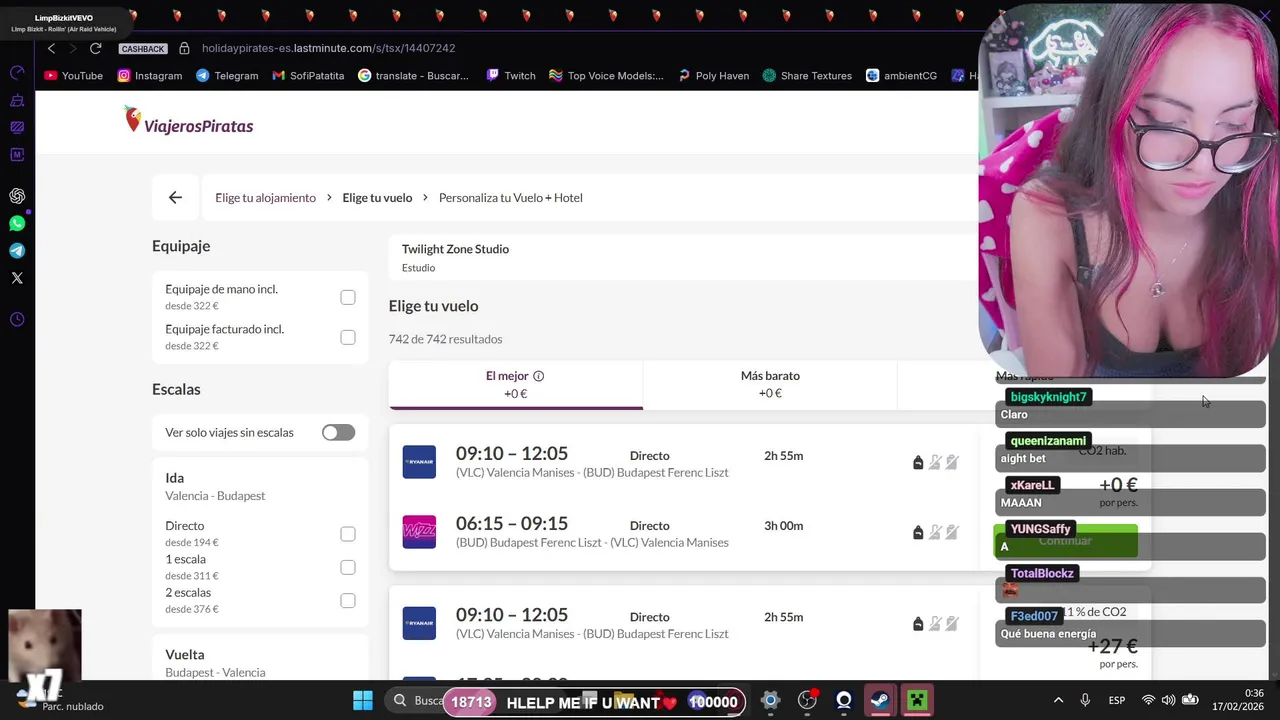
Task: Check 1 escala under Ida
Action: (x=347, y=567)
